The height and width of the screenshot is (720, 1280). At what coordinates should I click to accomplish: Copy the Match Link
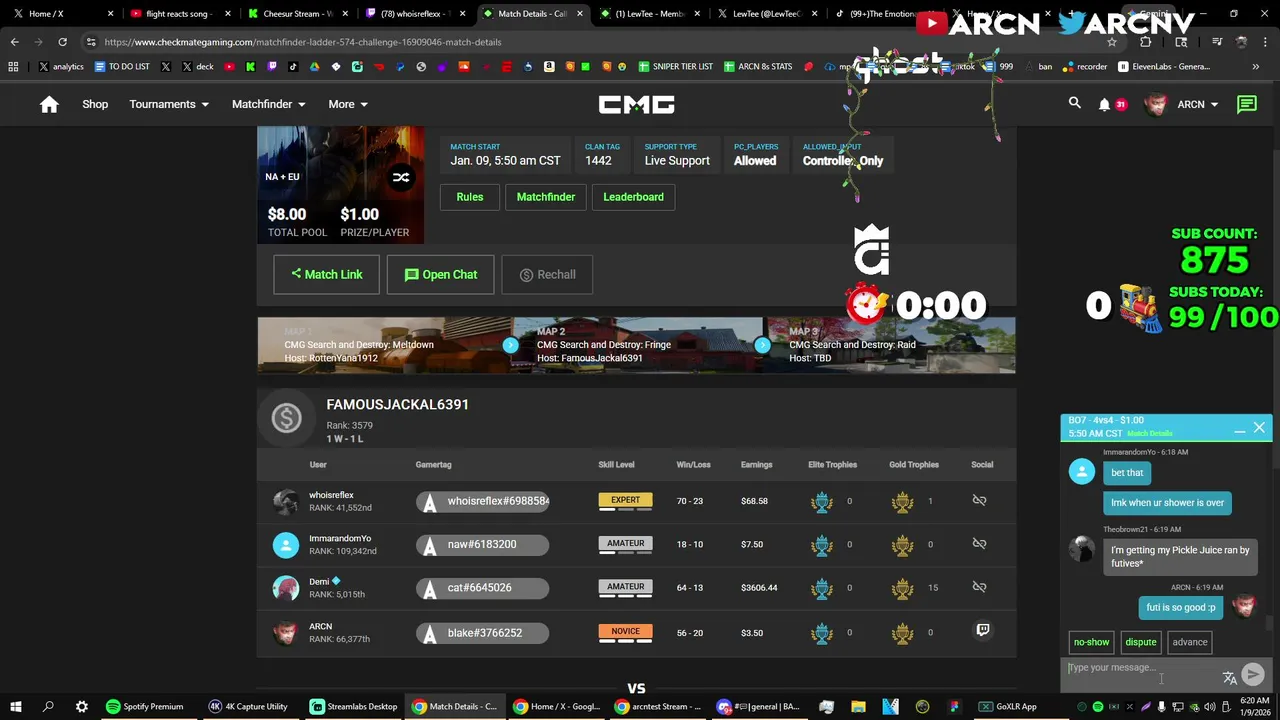click(326, 274)
